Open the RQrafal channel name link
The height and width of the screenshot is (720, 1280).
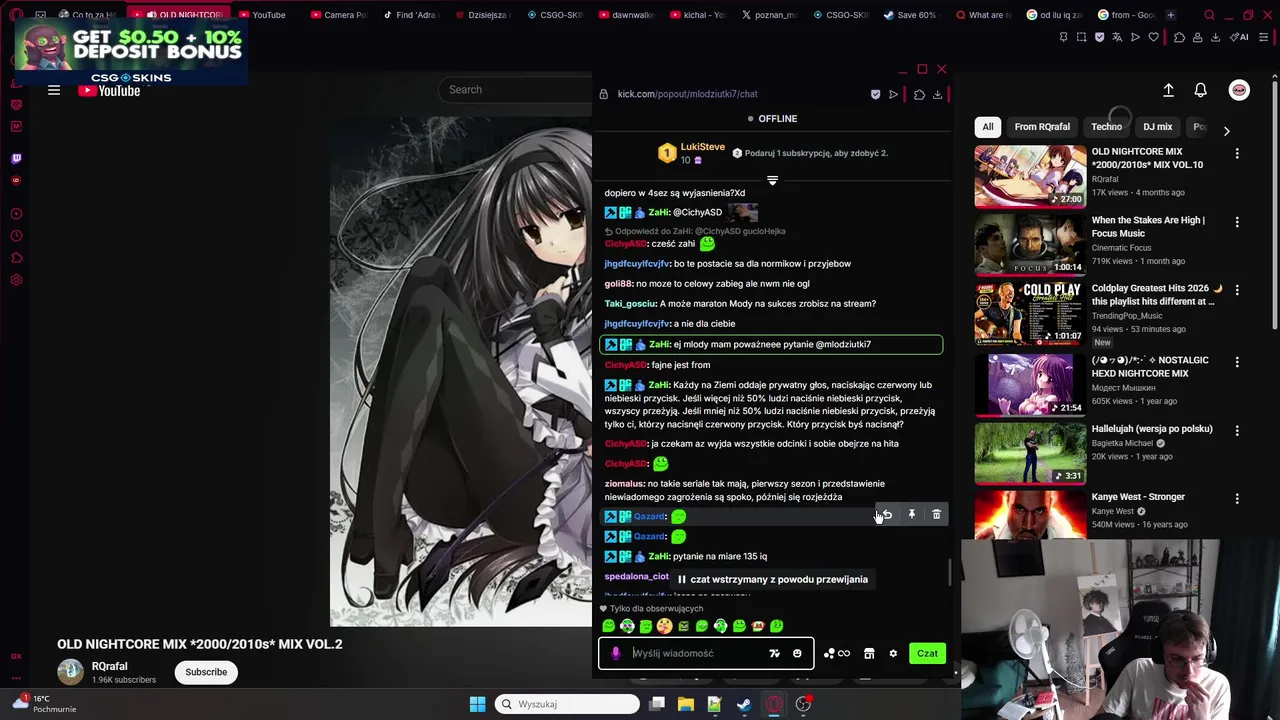[109, 666]
